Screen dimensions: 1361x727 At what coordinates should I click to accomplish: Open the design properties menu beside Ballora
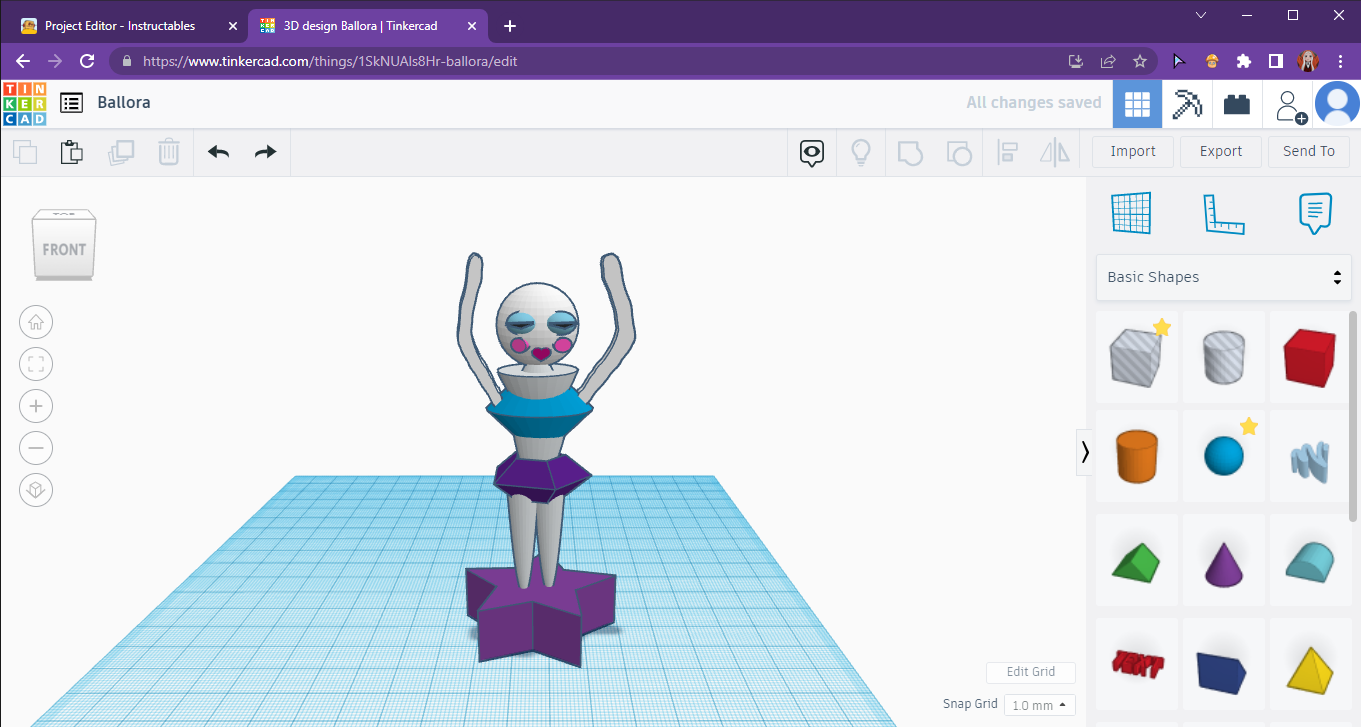click(x=70, y=103)
